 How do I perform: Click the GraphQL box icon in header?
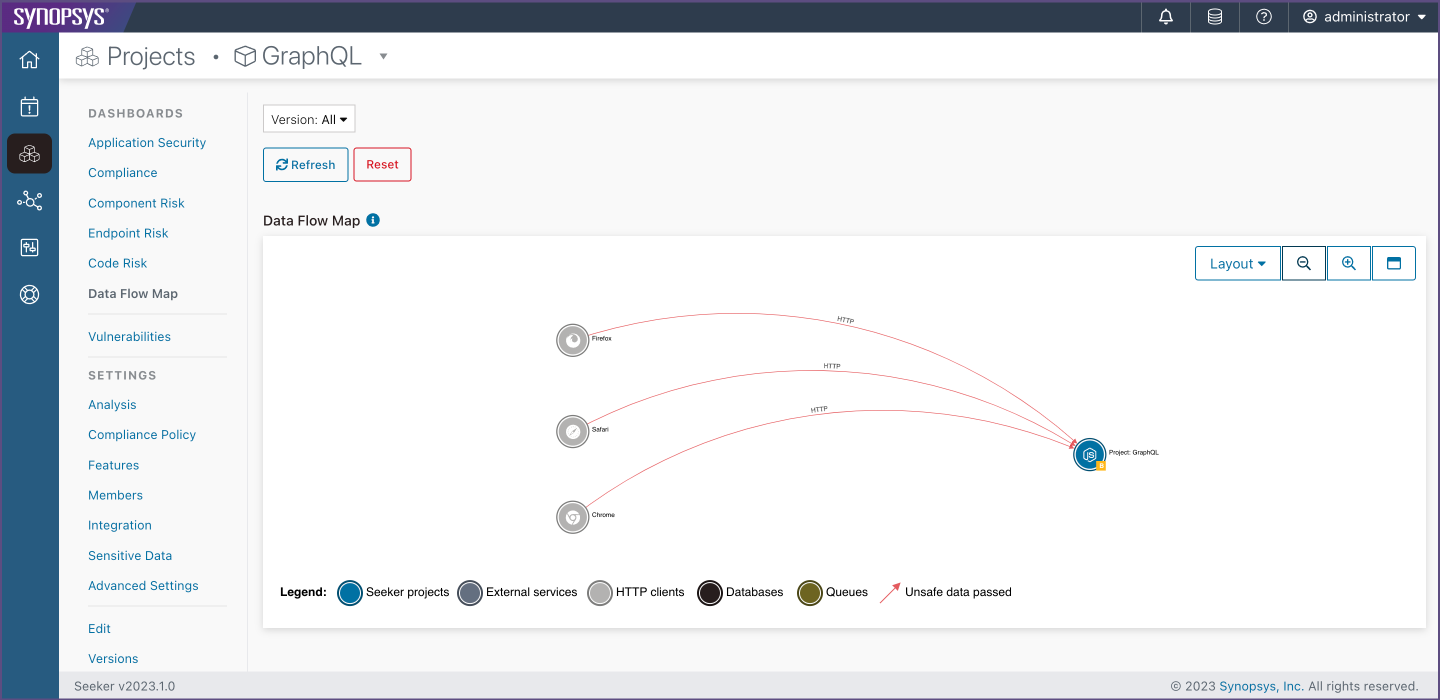(x=245, y=57)
